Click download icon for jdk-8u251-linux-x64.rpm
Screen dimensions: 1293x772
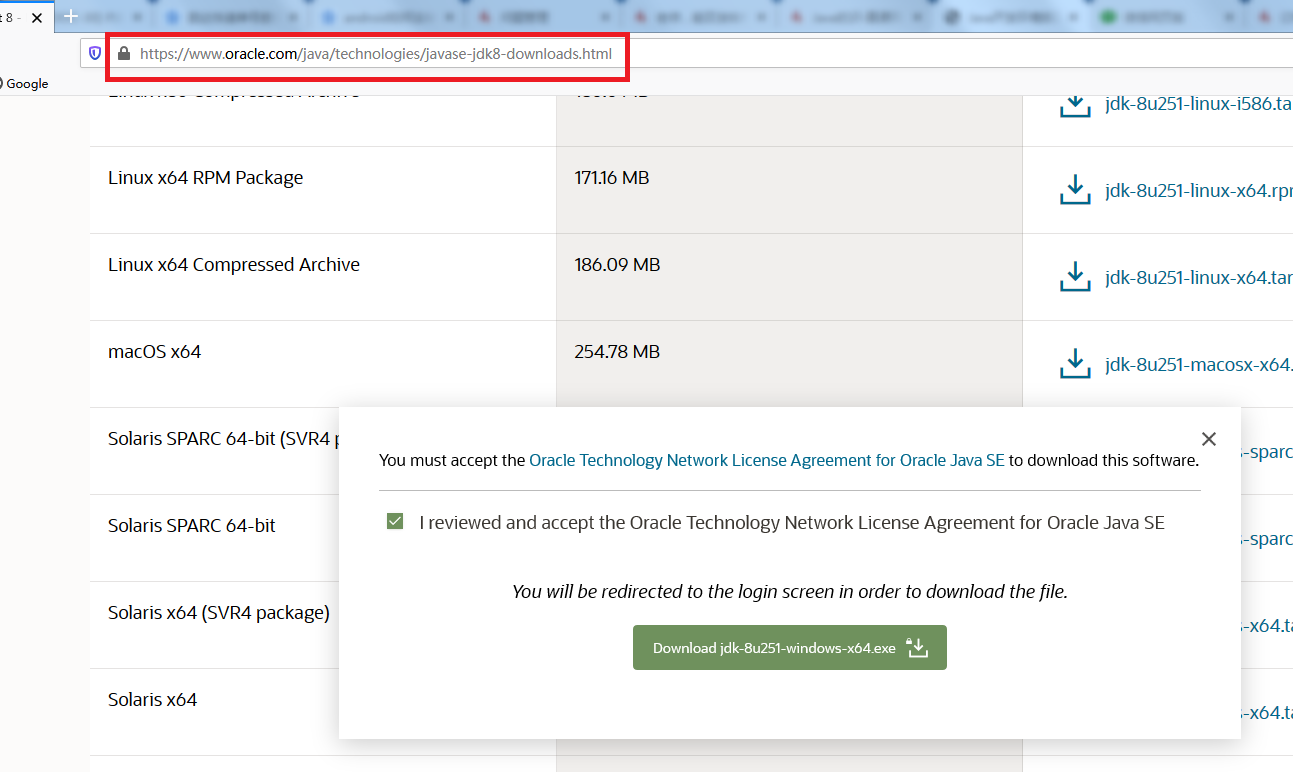tap(1074, 190)
